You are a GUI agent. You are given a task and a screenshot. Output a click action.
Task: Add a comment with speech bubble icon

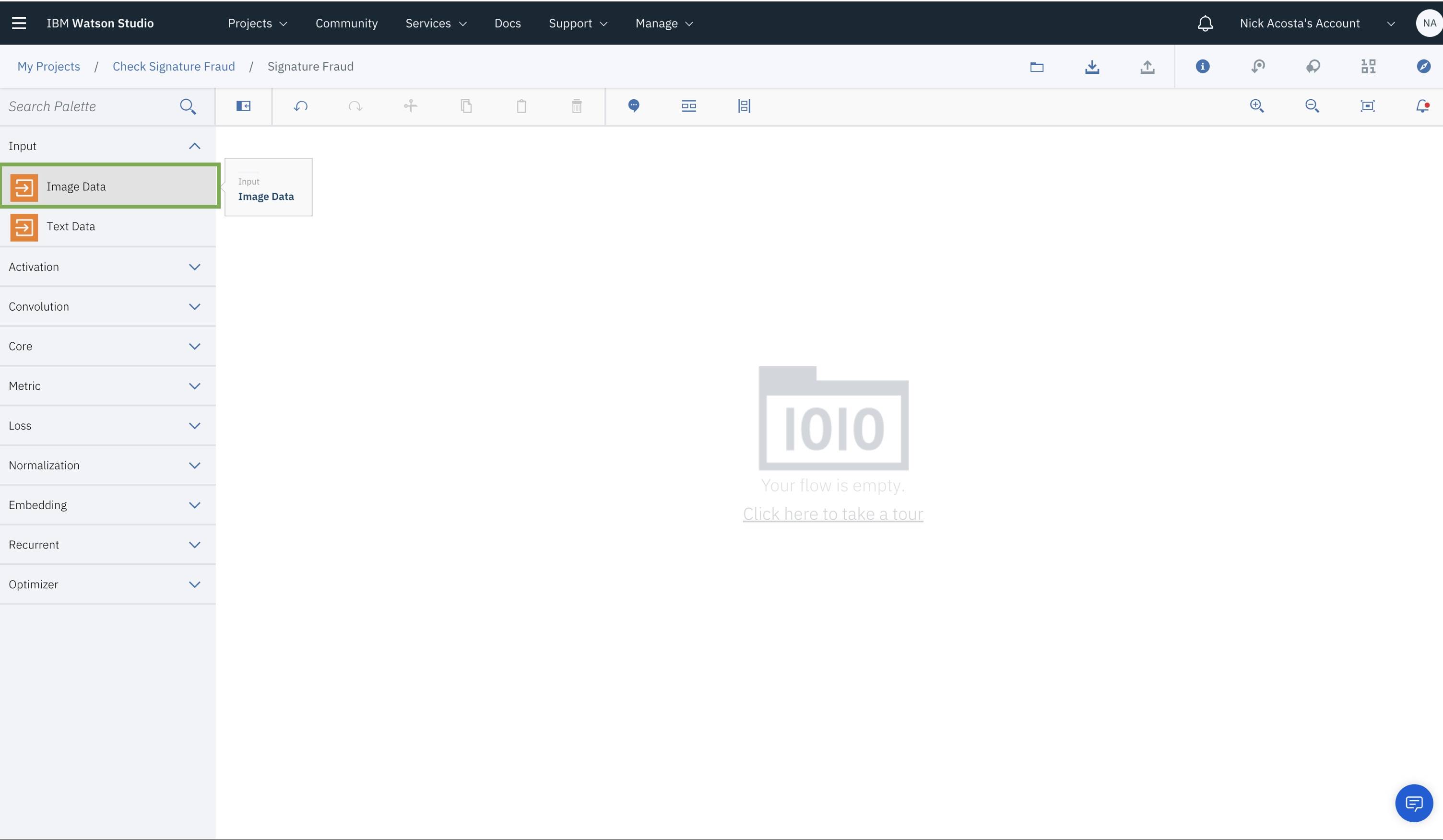click(x=633, y=106)
